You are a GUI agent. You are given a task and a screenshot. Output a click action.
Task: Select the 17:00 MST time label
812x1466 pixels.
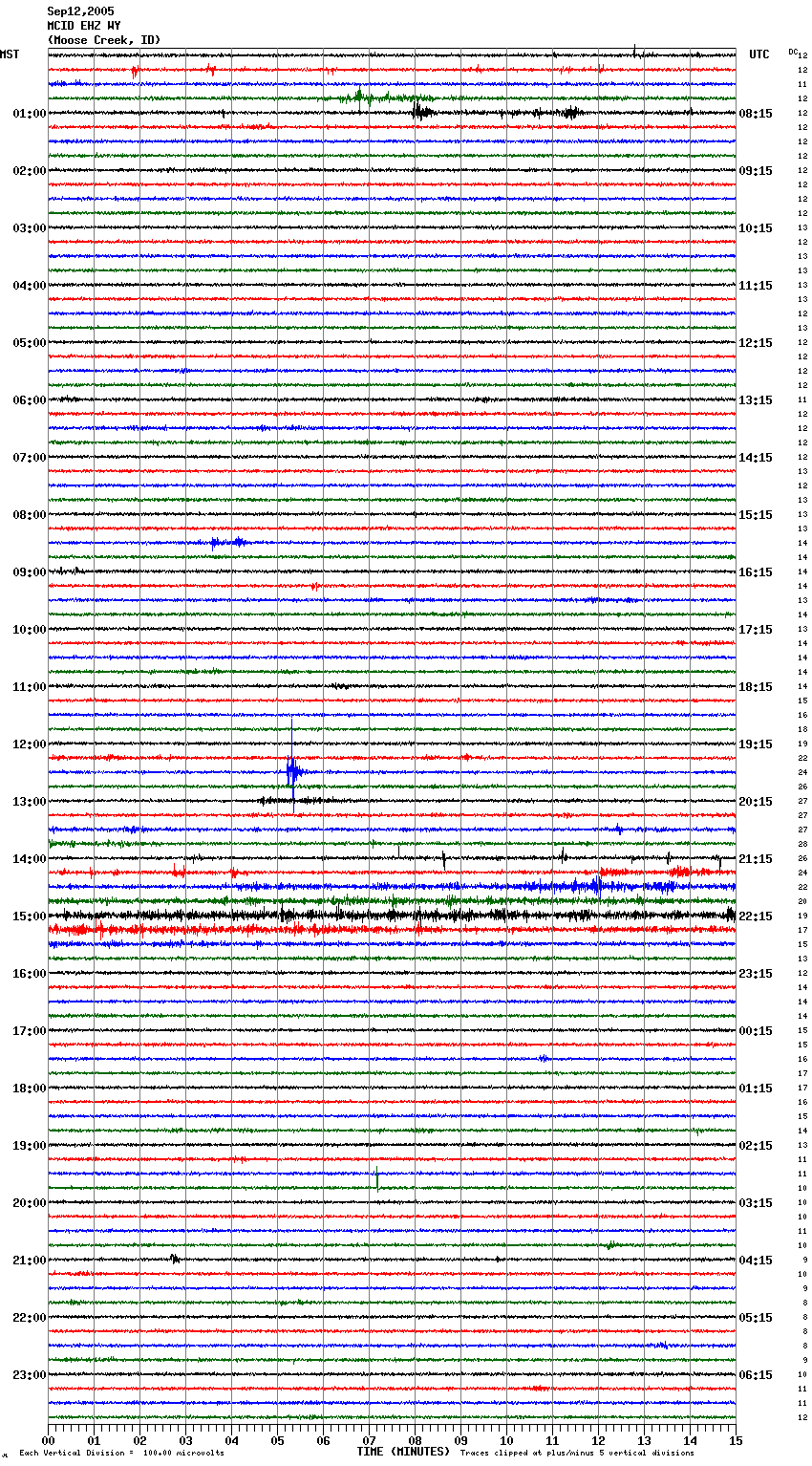pyautogui.click(x=30, y=1031)
